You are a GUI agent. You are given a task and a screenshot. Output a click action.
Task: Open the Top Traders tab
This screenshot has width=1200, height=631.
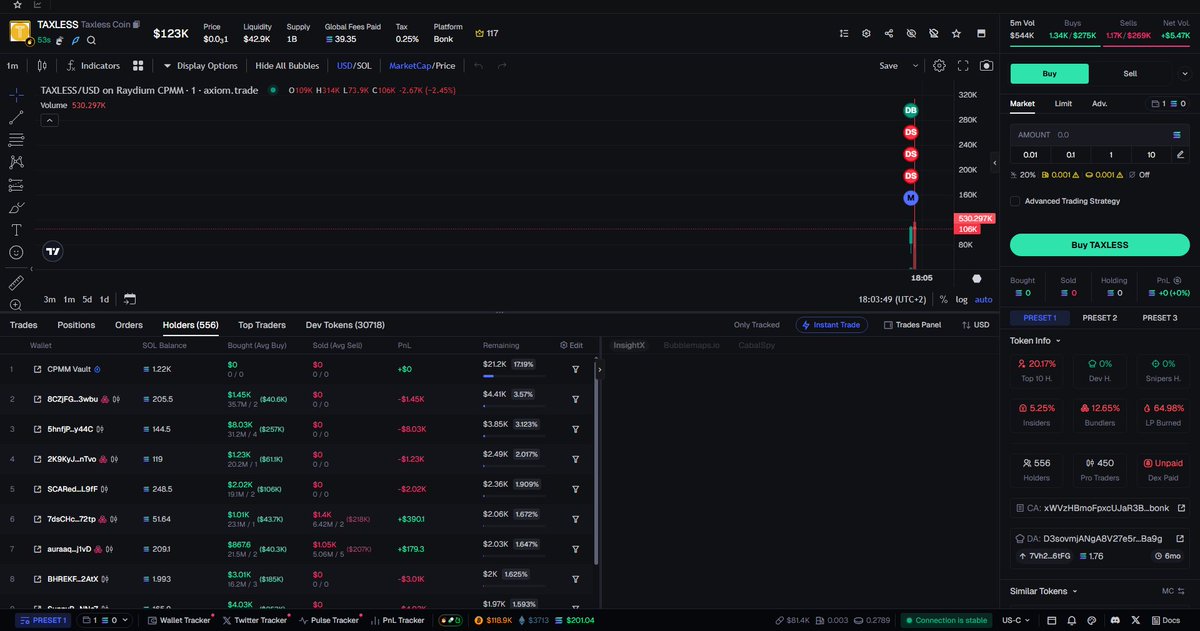(x=262, y=325)
